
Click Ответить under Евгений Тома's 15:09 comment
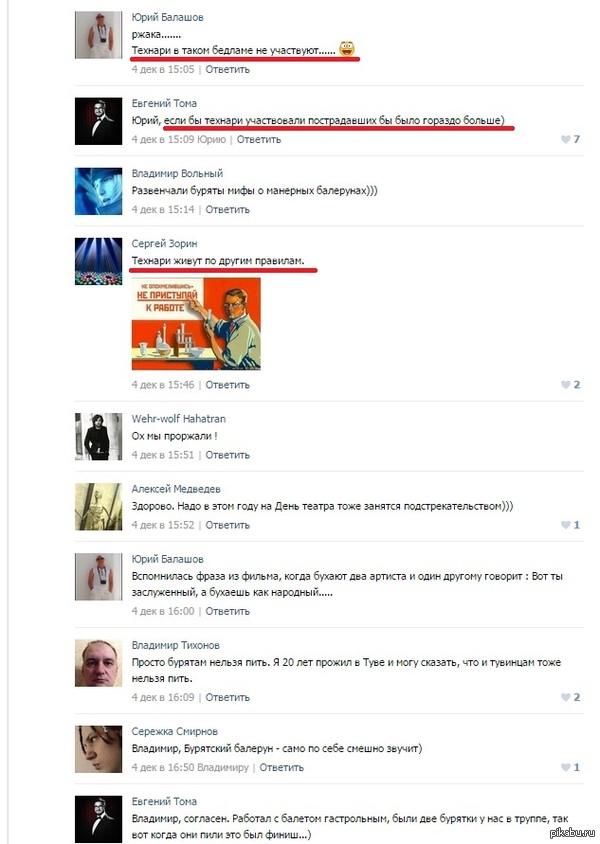tap(259, 139)
